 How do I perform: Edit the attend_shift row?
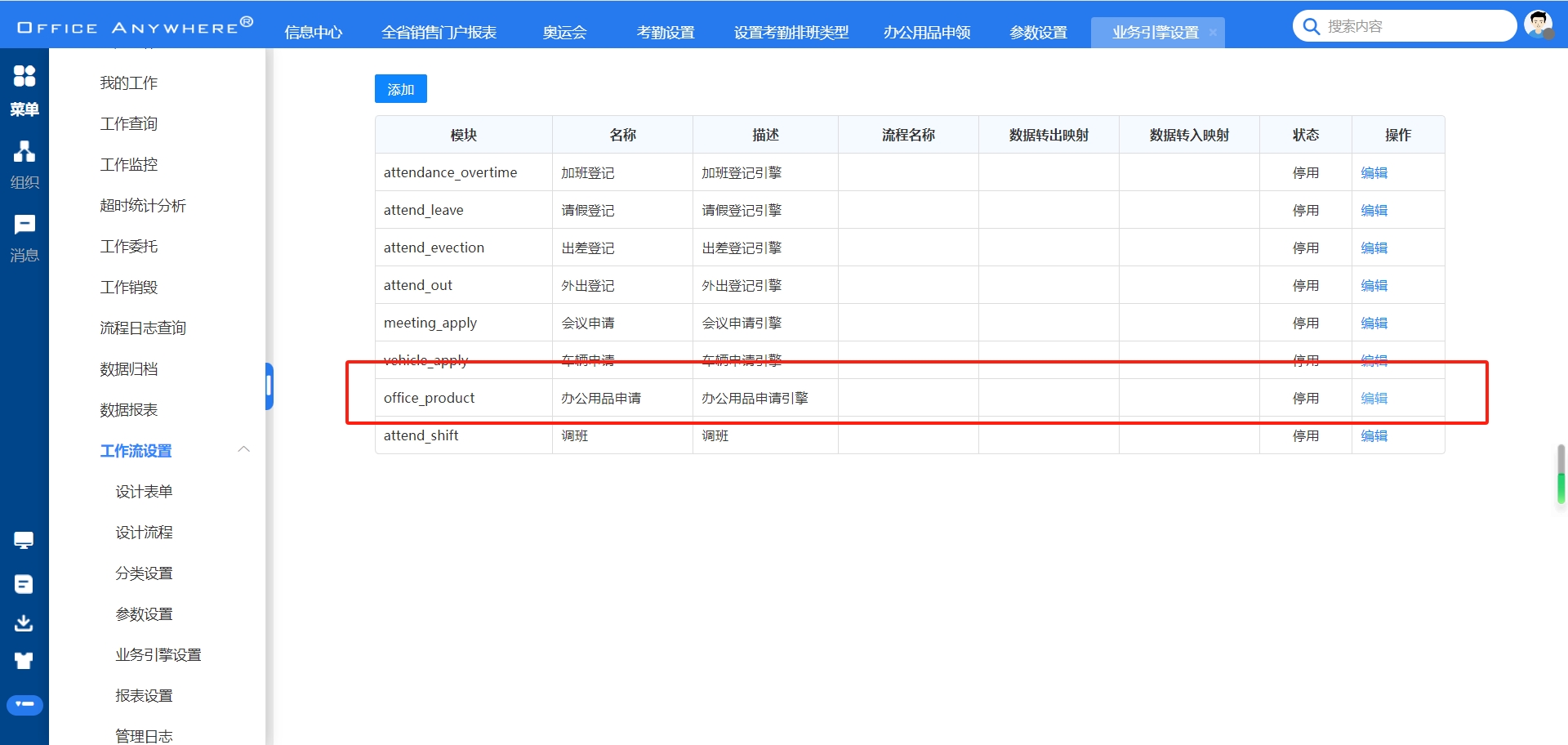(x=1374, y=436)
